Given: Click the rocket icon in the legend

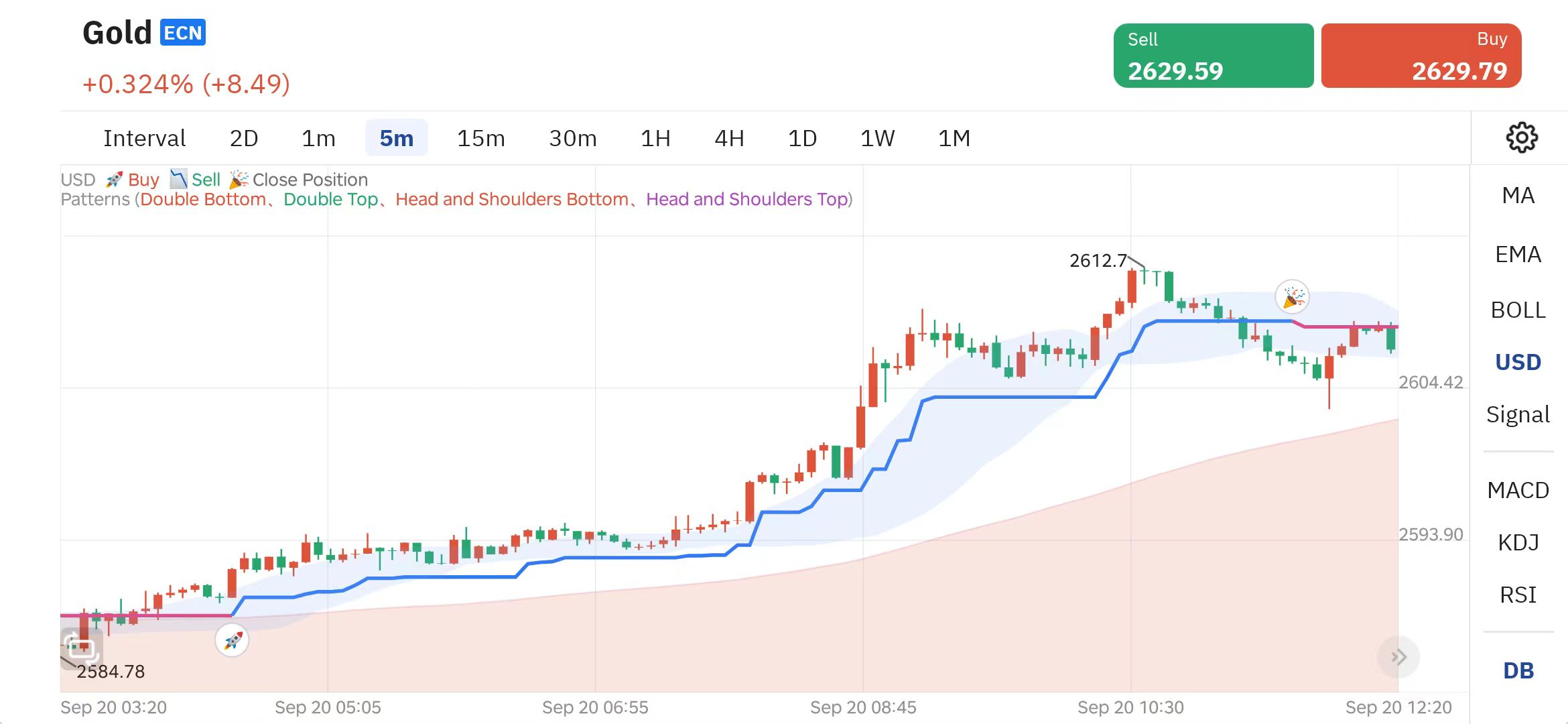Looking at the screenshot, I should click(x=115, y=180).
